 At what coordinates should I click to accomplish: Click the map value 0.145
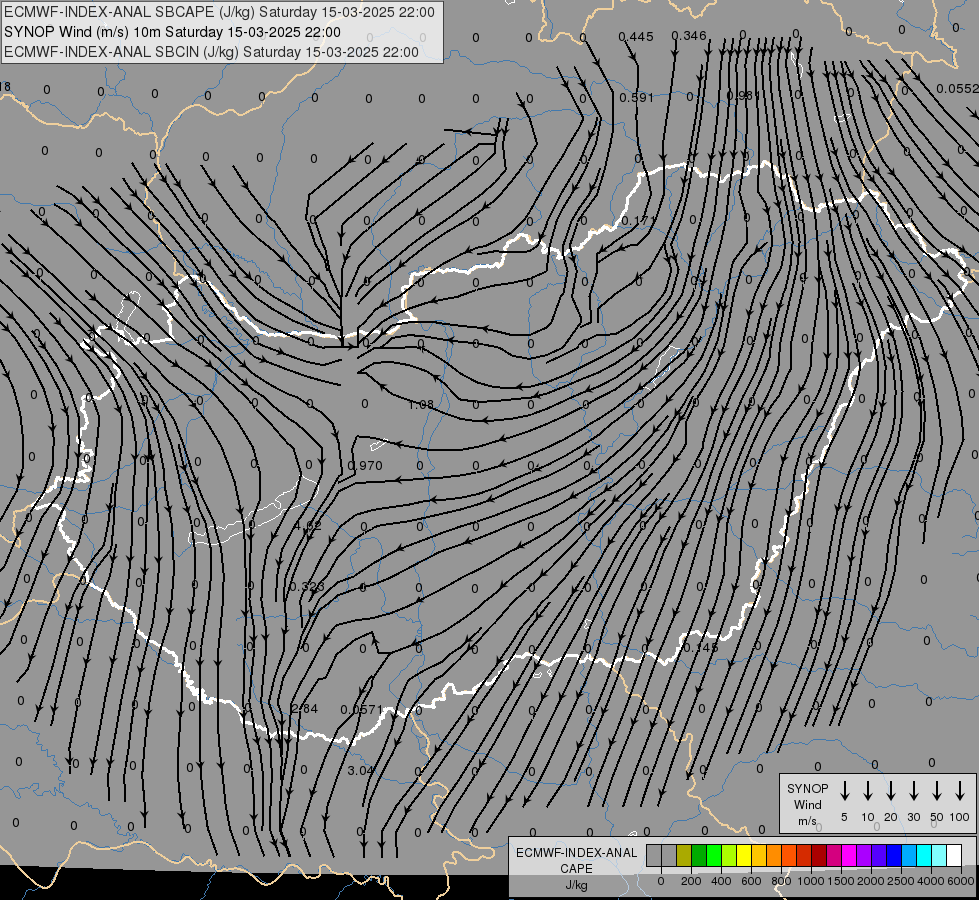click(701, 648)
